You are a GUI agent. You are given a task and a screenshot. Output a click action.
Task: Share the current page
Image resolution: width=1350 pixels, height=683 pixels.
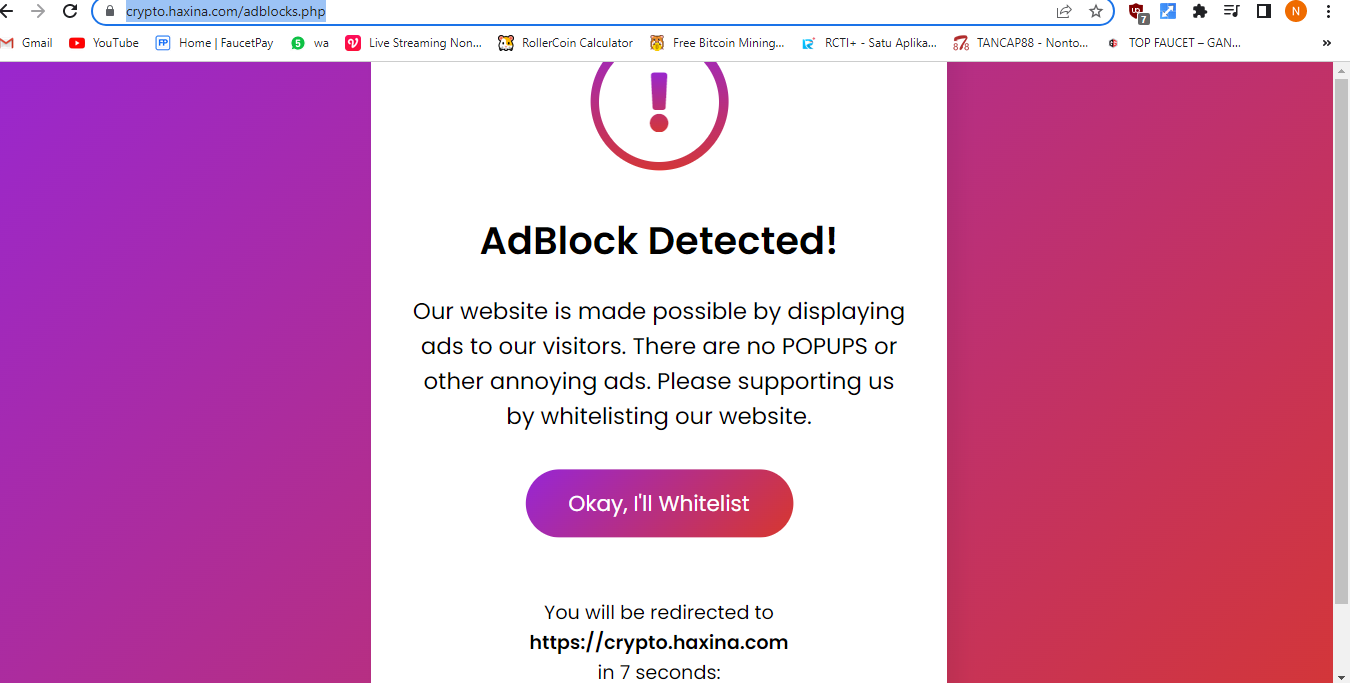coord(1062,12)
